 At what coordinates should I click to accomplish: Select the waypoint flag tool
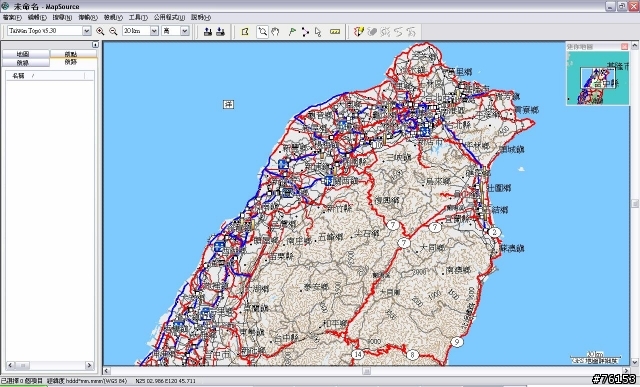pos(292,31)
